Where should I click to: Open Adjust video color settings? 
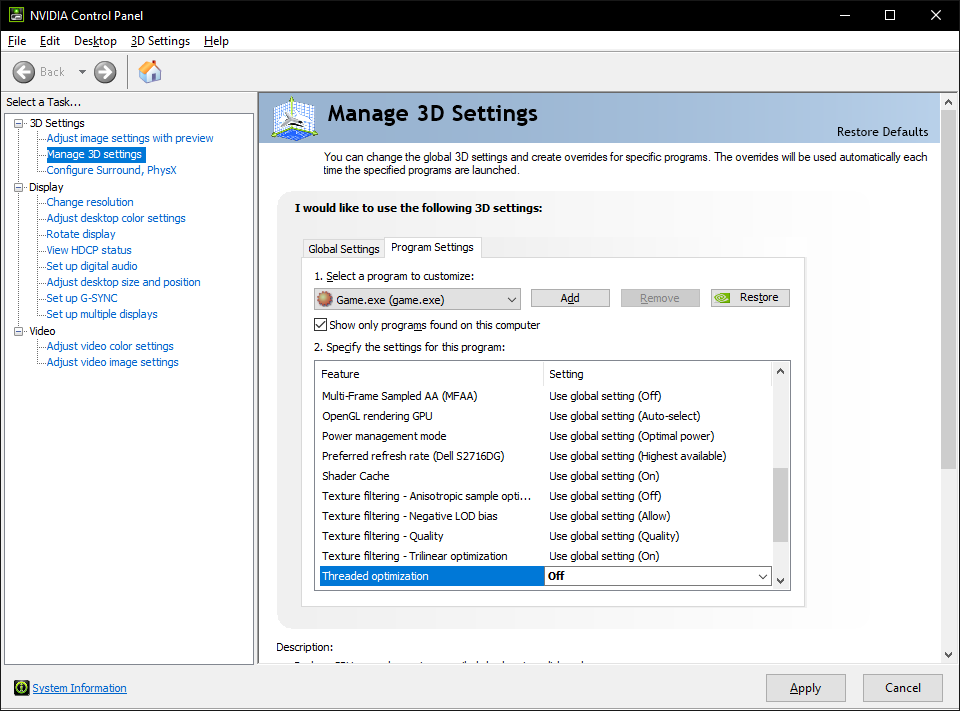pyautogui.click(x=110, y=346)
